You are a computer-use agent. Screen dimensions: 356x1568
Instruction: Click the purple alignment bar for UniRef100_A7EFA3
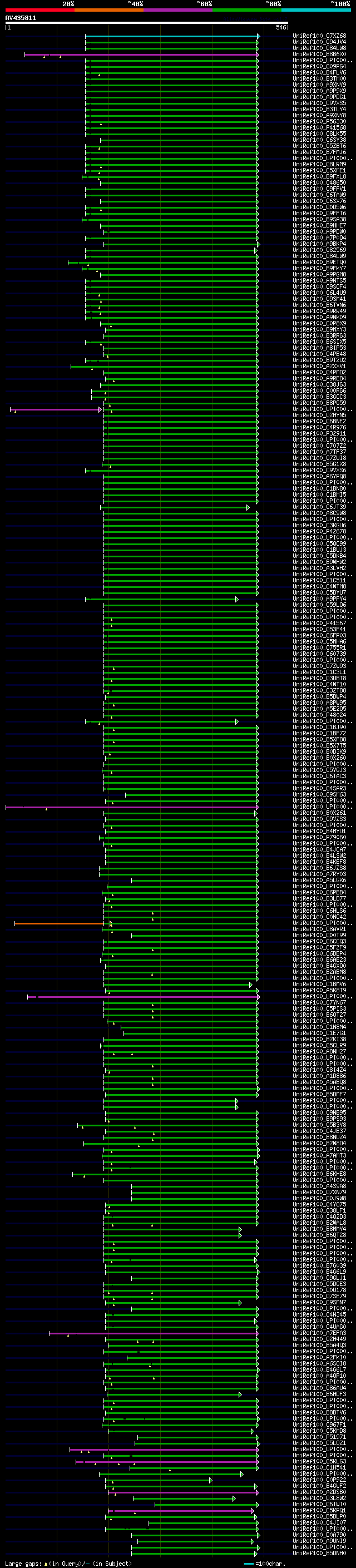(154, 1333)
